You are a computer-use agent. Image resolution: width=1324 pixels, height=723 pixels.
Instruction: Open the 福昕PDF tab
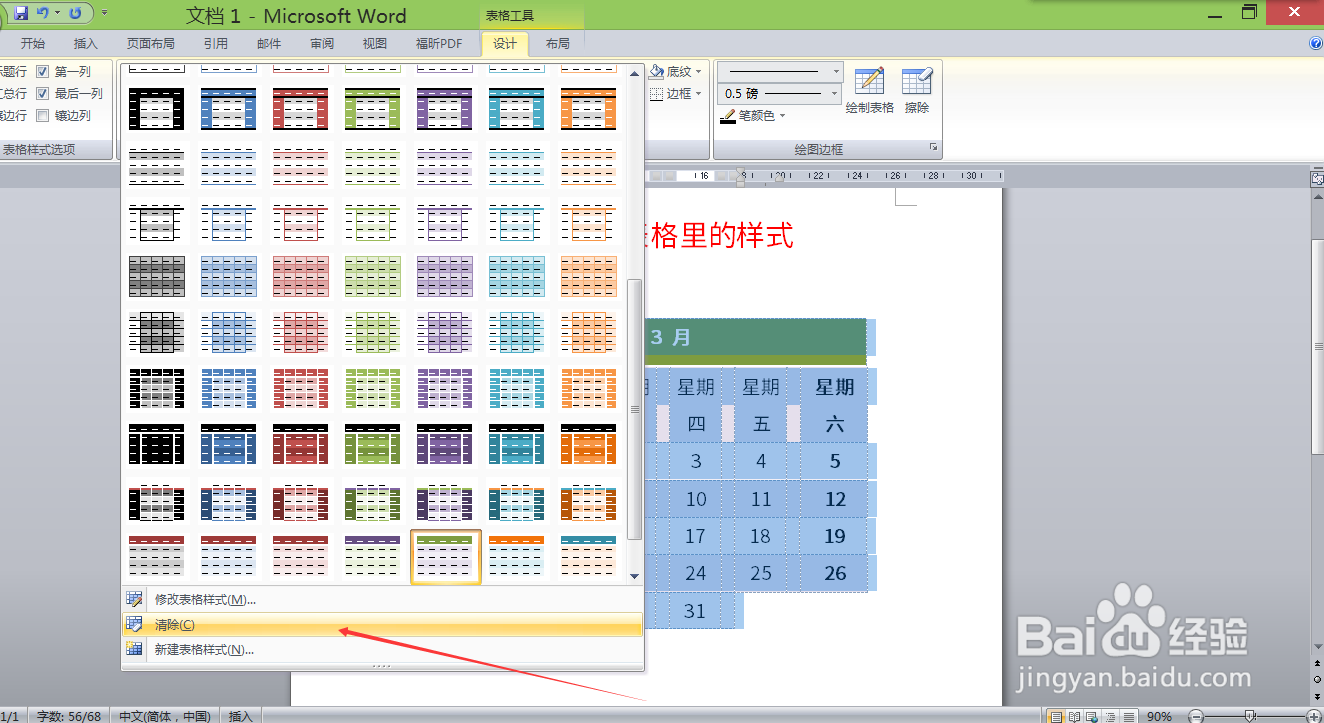439,44
